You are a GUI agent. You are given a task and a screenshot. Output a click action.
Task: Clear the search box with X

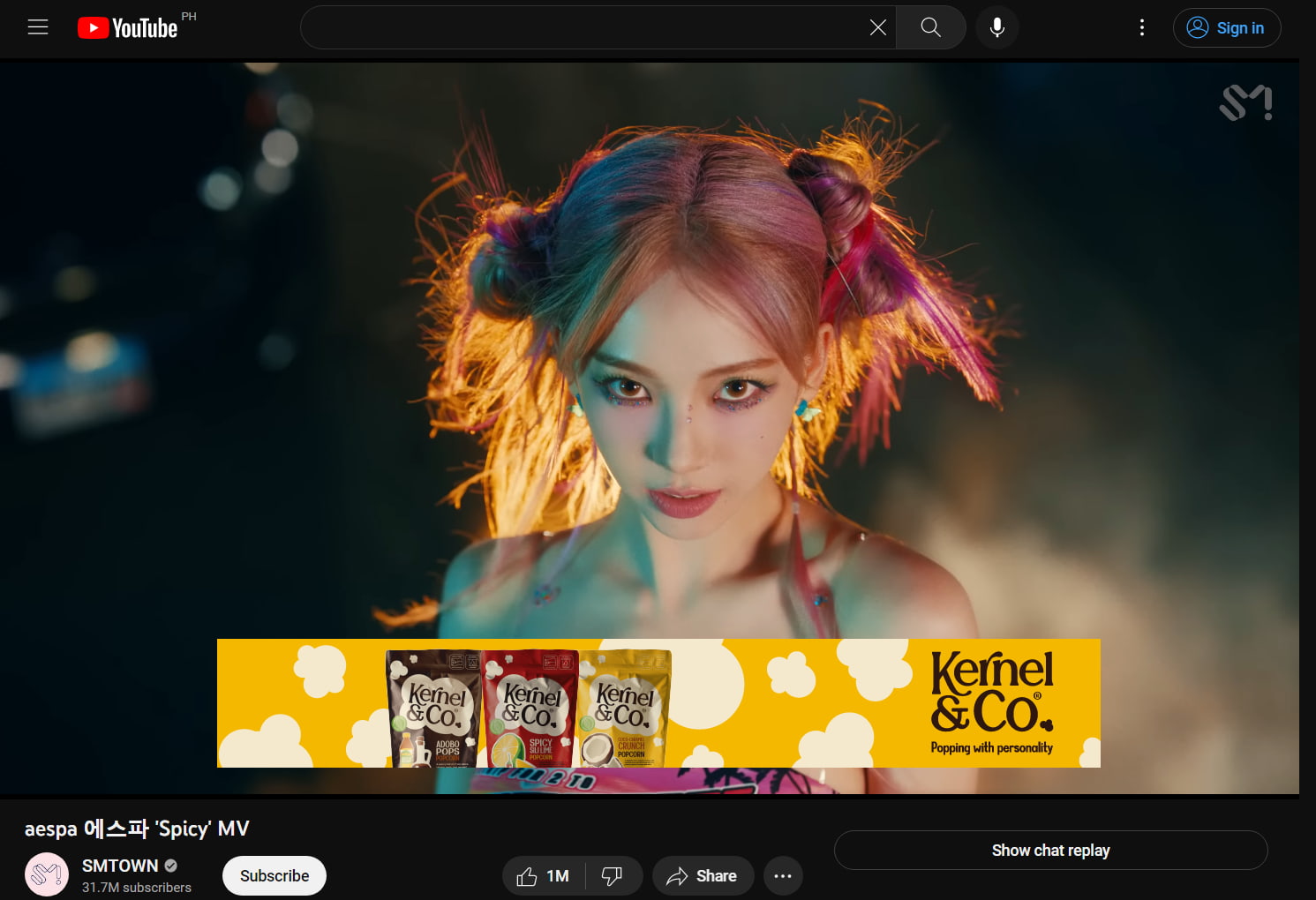[x=877, y=27]
